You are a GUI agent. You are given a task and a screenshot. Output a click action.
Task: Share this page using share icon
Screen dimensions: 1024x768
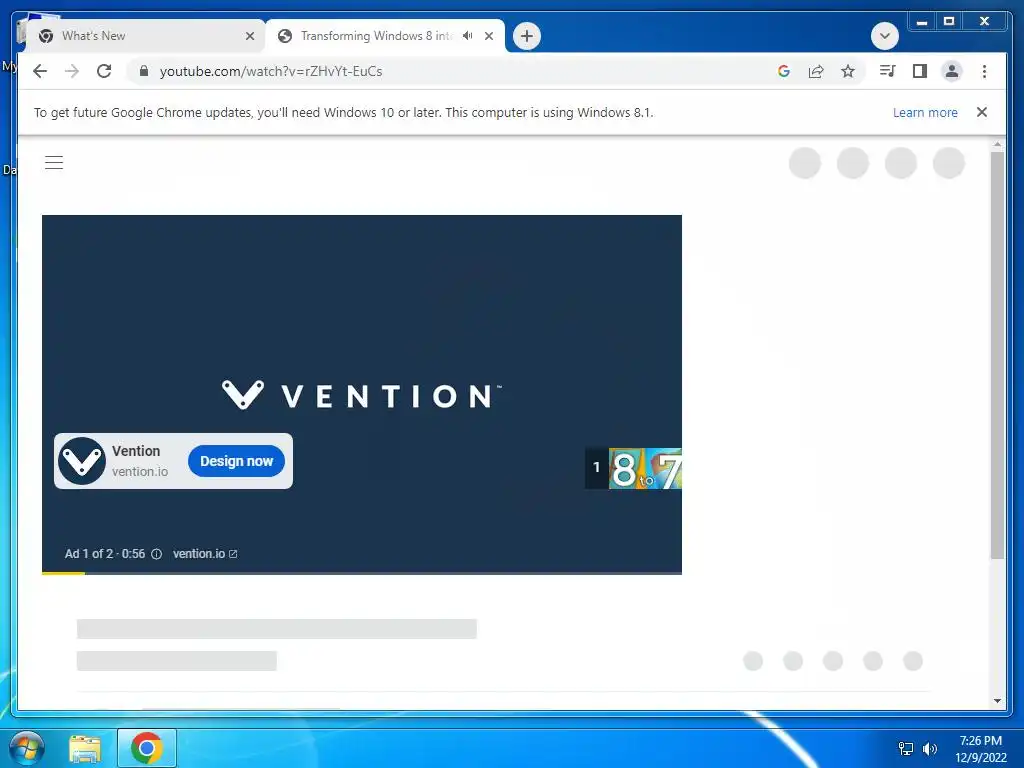[x=816, y=71]
